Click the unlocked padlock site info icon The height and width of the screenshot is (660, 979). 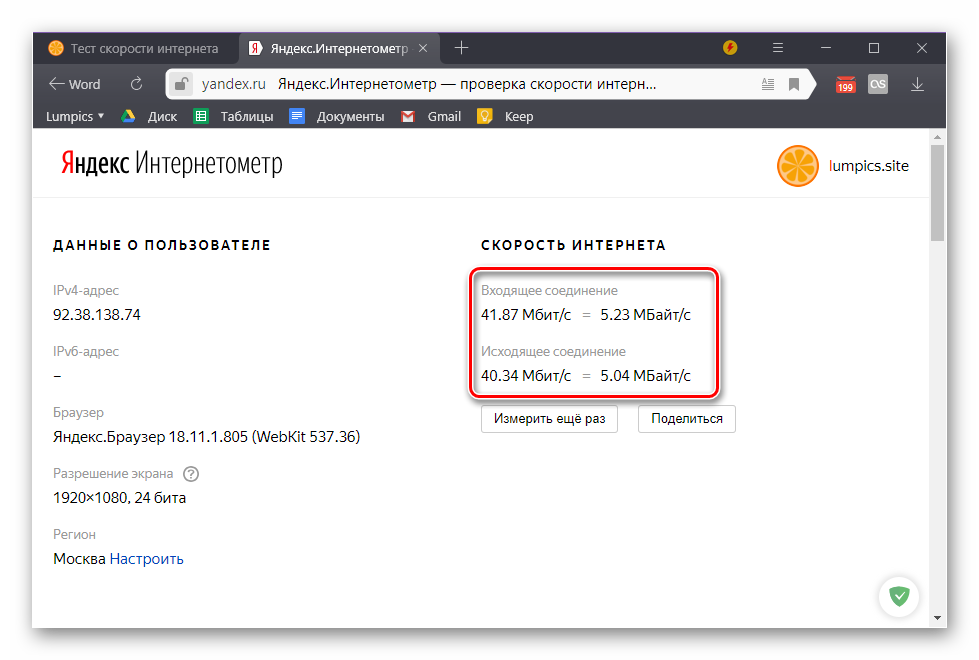[180, 85]
